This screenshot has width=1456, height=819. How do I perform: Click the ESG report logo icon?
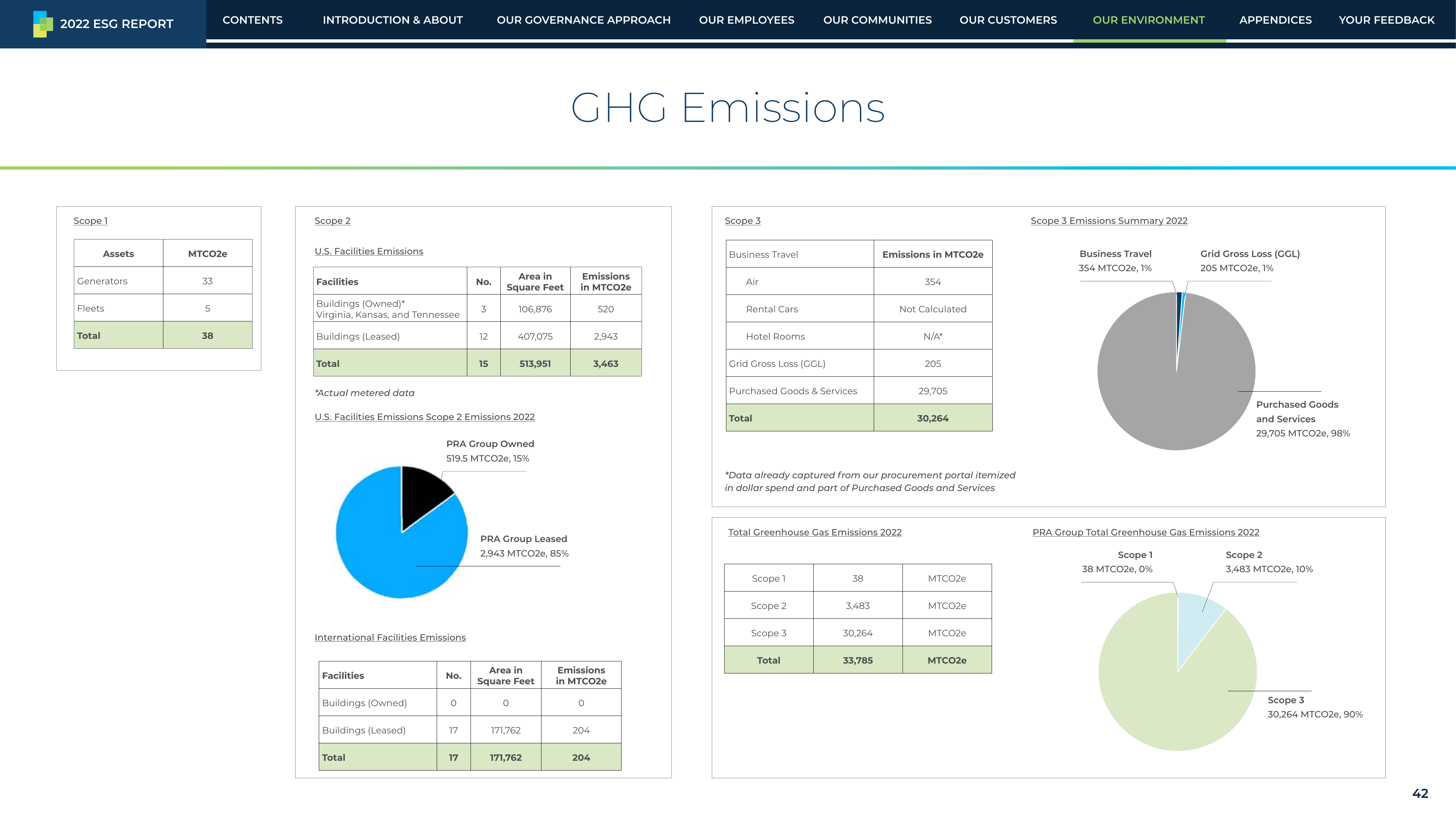click(x=43, y=24)
